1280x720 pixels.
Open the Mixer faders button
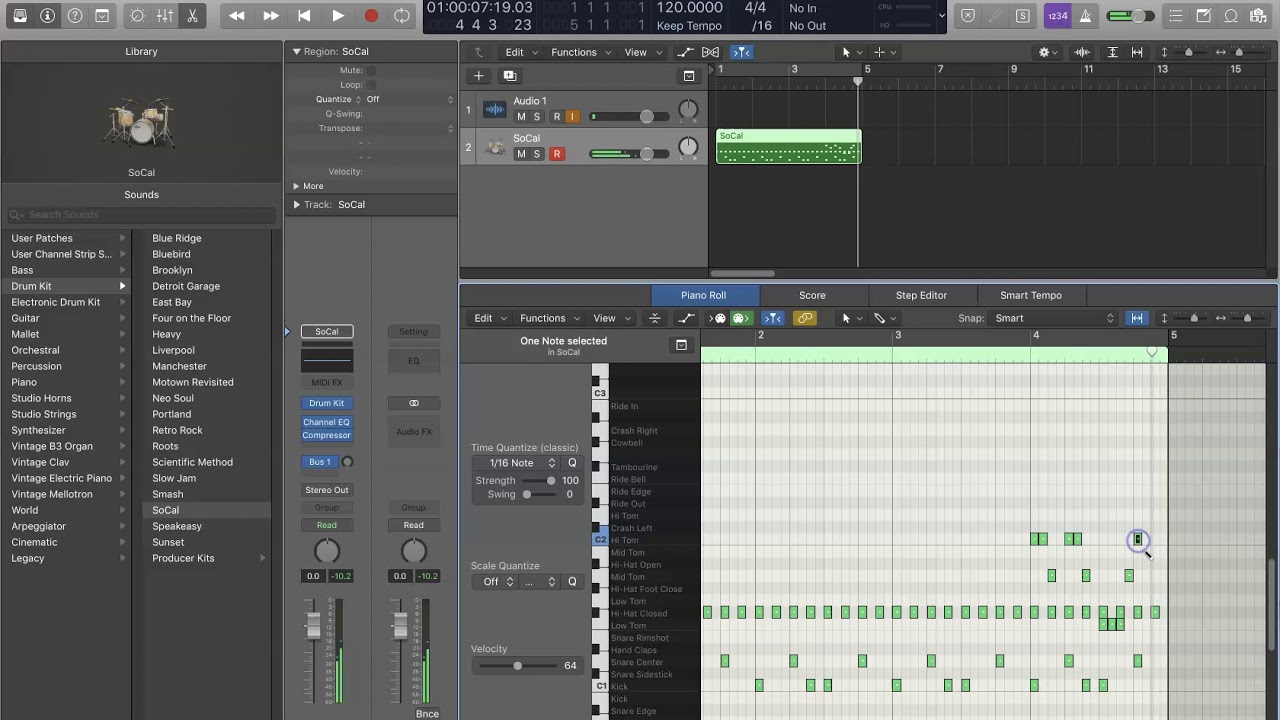(165, 16)
